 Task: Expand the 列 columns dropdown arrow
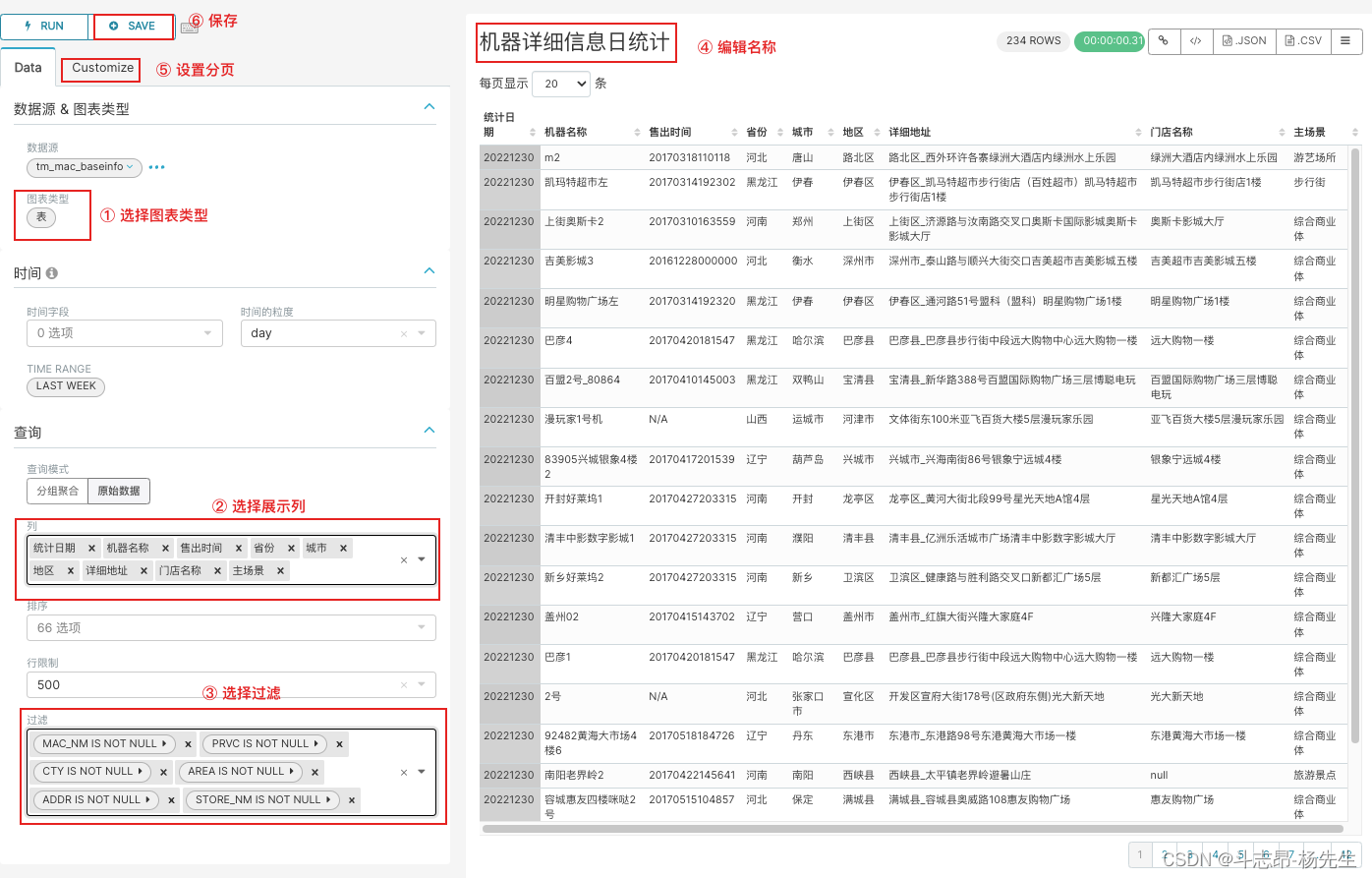(422, 559)
